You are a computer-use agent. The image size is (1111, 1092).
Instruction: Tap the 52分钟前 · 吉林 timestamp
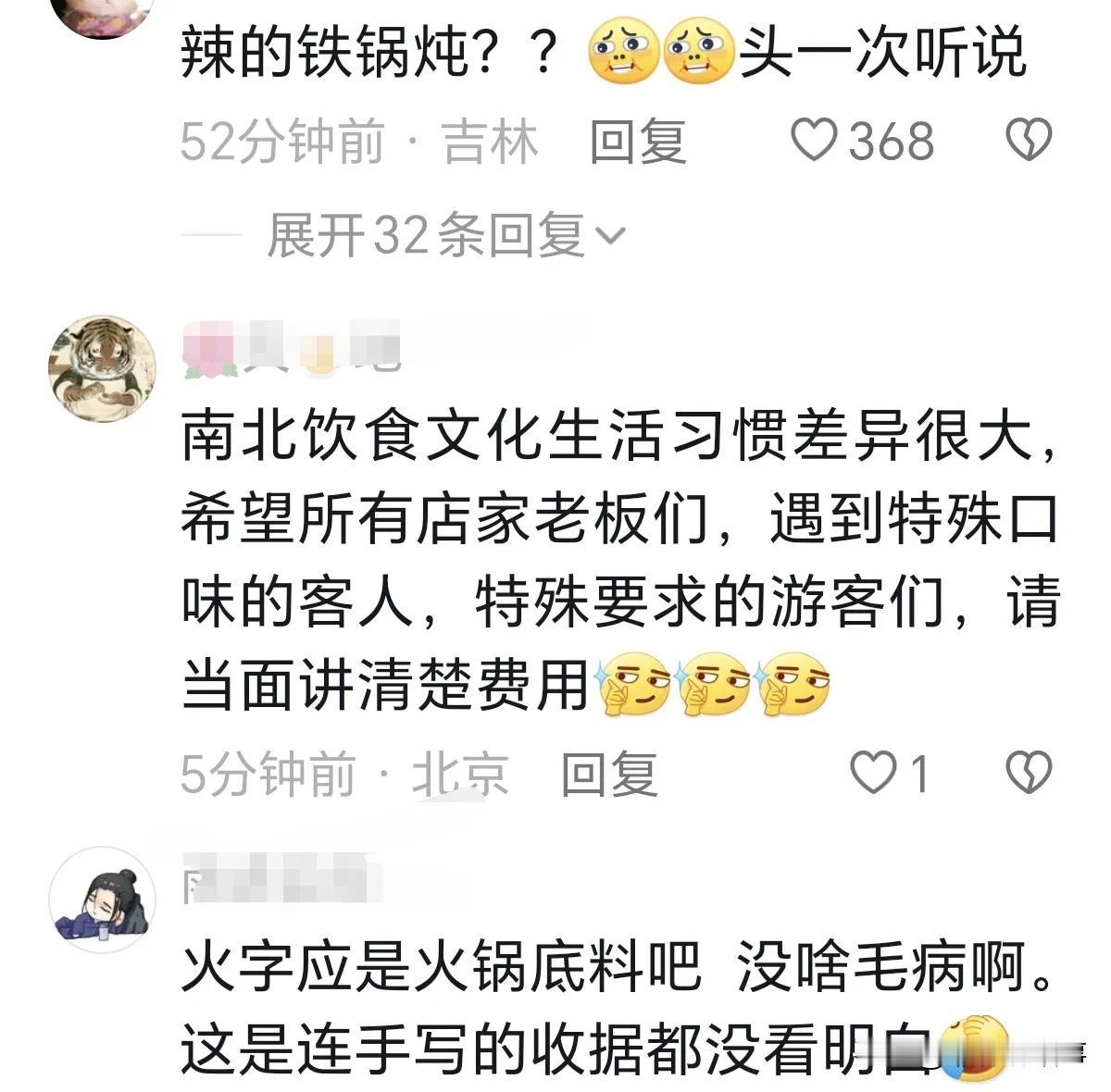(359, 143)
